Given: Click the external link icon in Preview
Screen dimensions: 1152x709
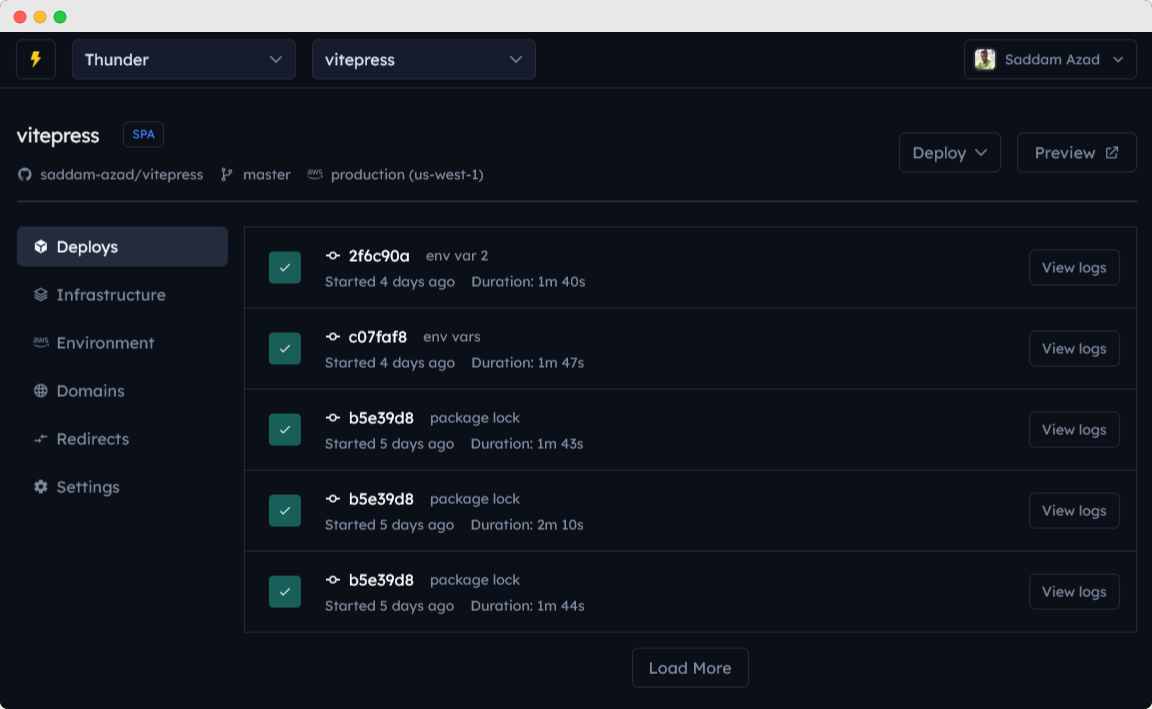Looking at the screenshot, I should pos(1112,152).
